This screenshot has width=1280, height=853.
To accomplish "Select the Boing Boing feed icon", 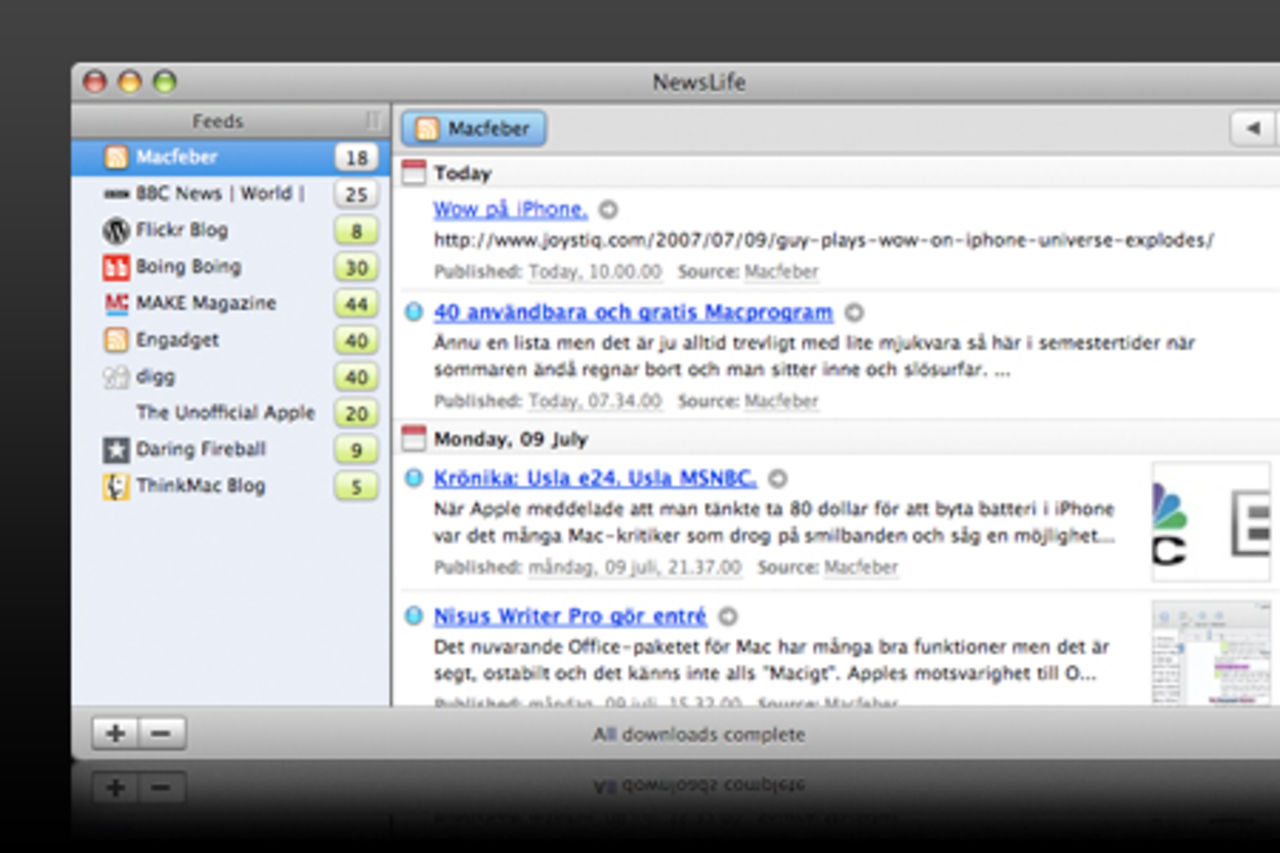I will (x=117, y=267).
